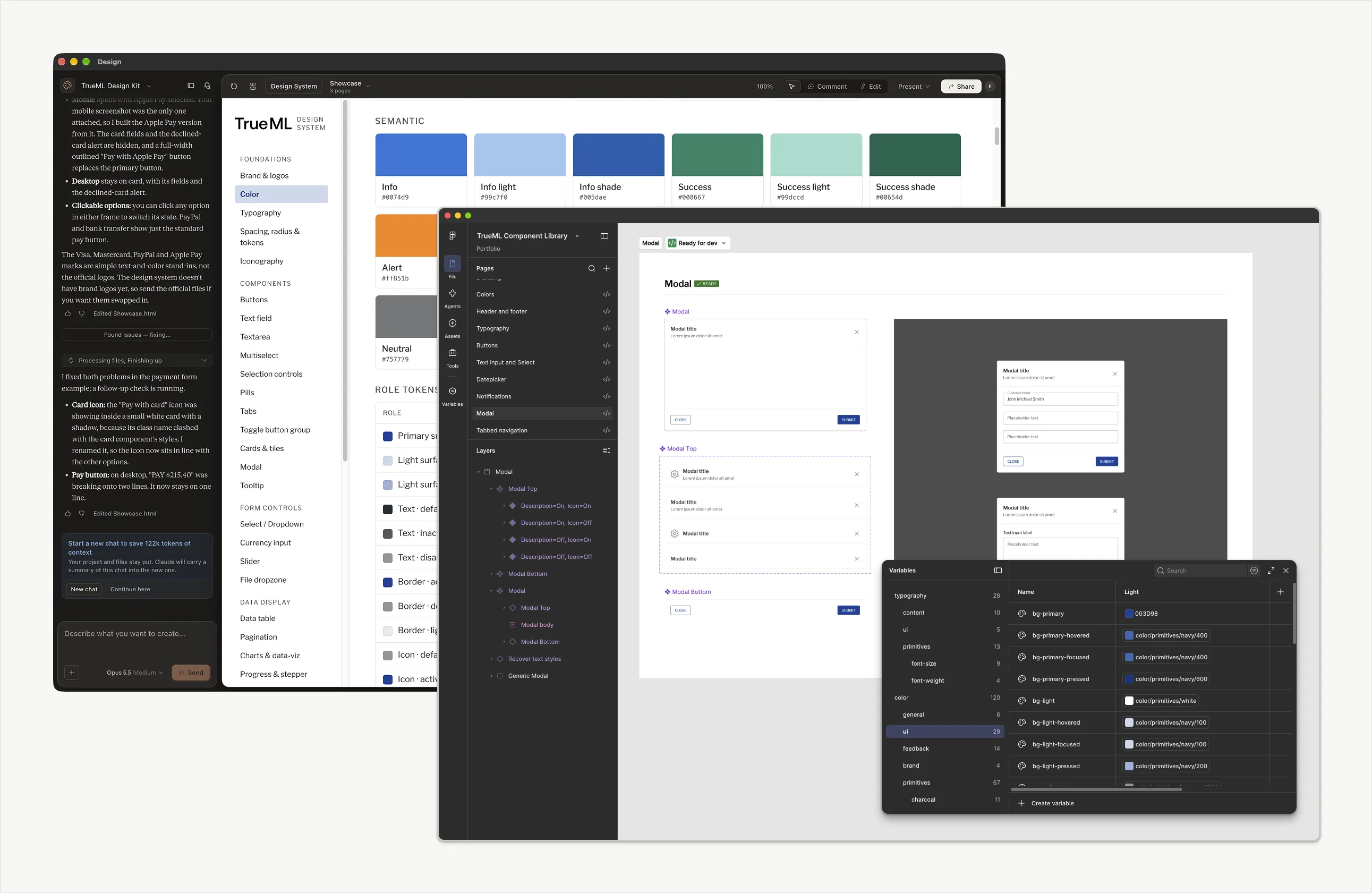Click the filter icon in Variables panel header

[x=1254, y=570]
